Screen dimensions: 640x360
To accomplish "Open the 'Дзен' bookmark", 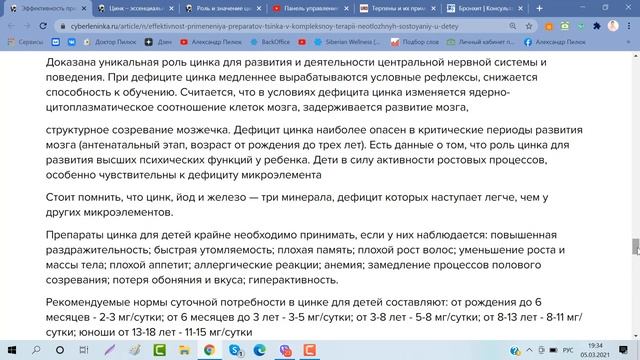I will (x=158, y=42).
